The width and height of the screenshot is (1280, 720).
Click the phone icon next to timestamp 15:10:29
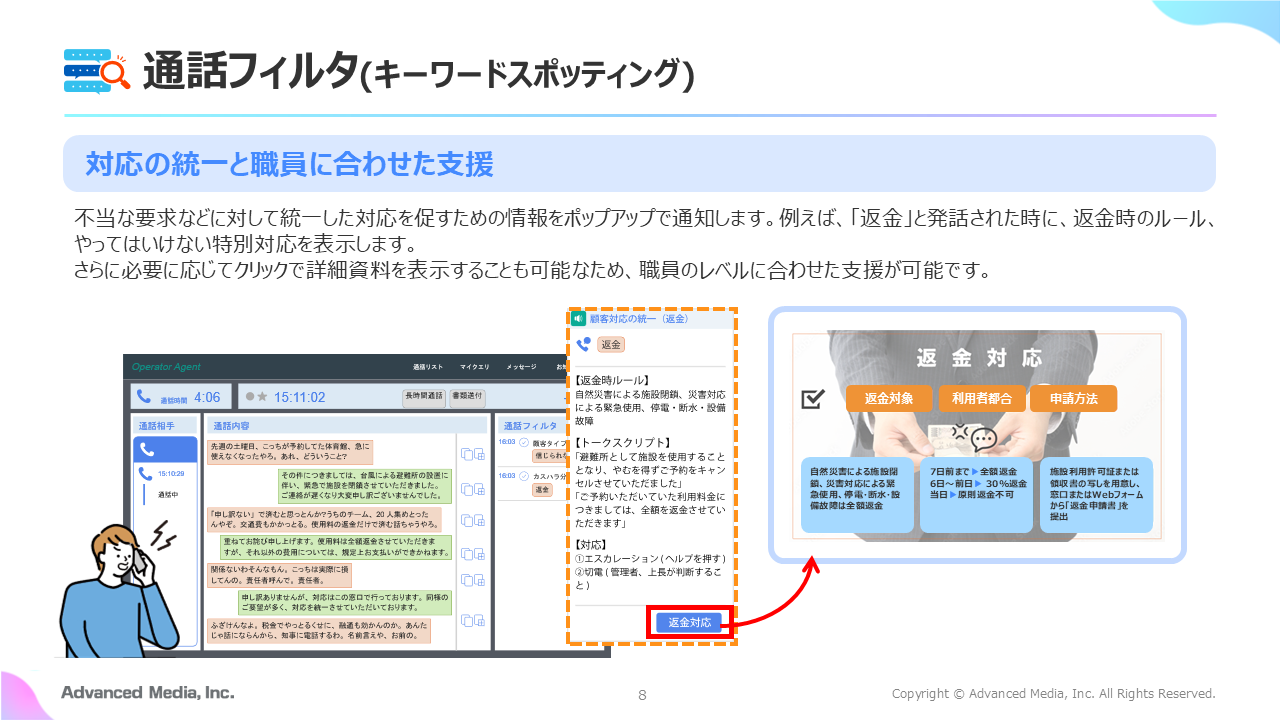(145, 474)
